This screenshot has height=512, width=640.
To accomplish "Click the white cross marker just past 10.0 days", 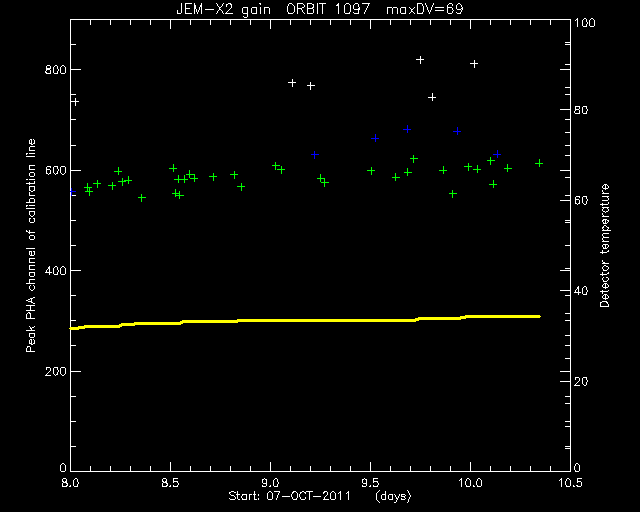I will point(474,64).
